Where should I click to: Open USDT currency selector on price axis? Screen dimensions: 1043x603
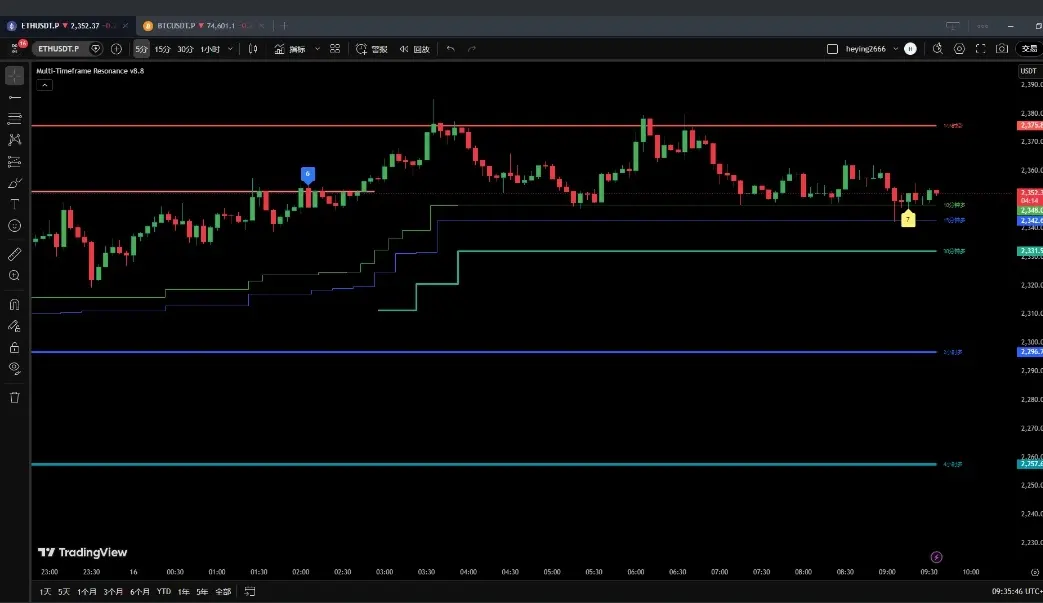point(1028,71)
